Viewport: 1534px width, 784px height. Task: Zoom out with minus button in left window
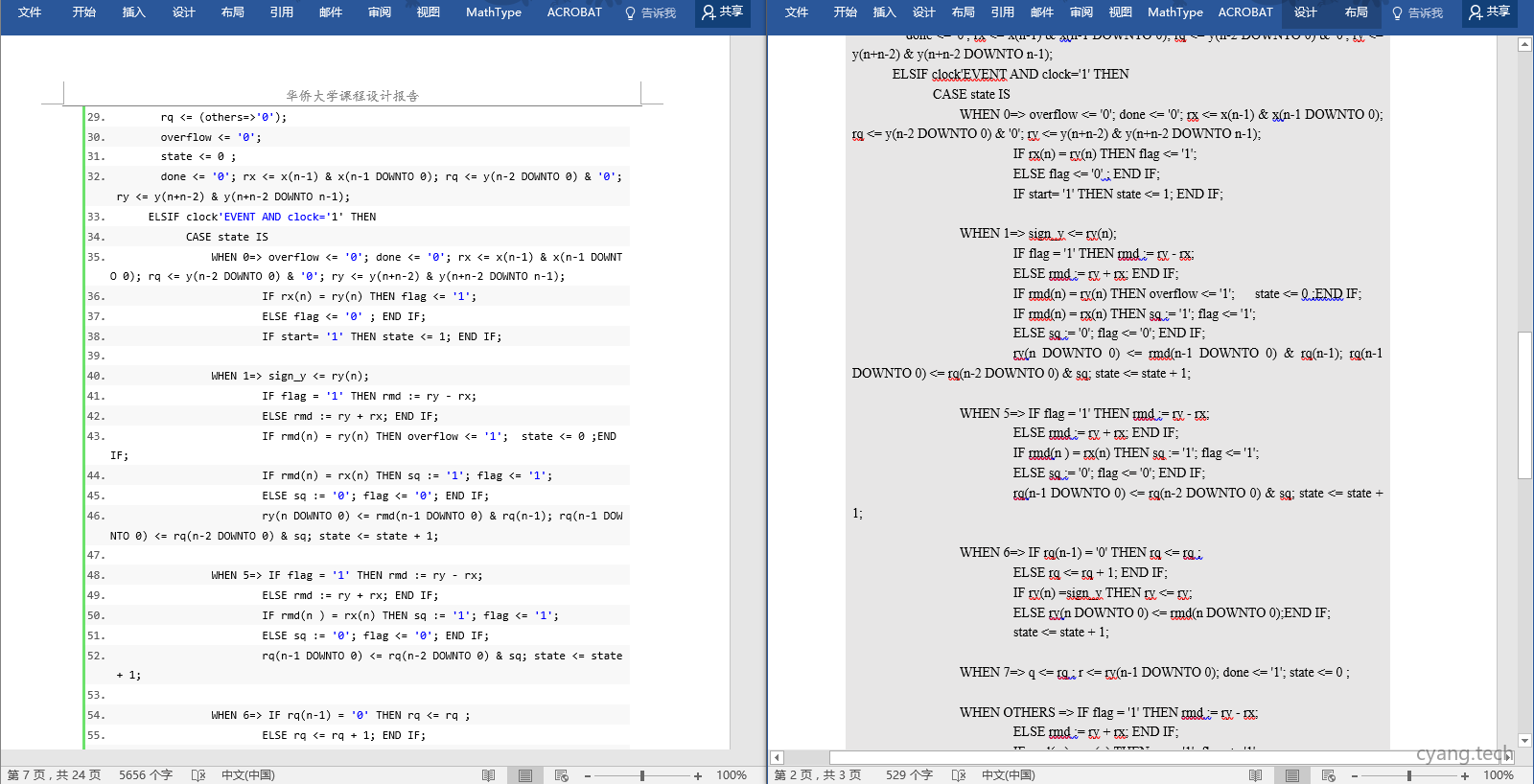[x=588, y=775]
